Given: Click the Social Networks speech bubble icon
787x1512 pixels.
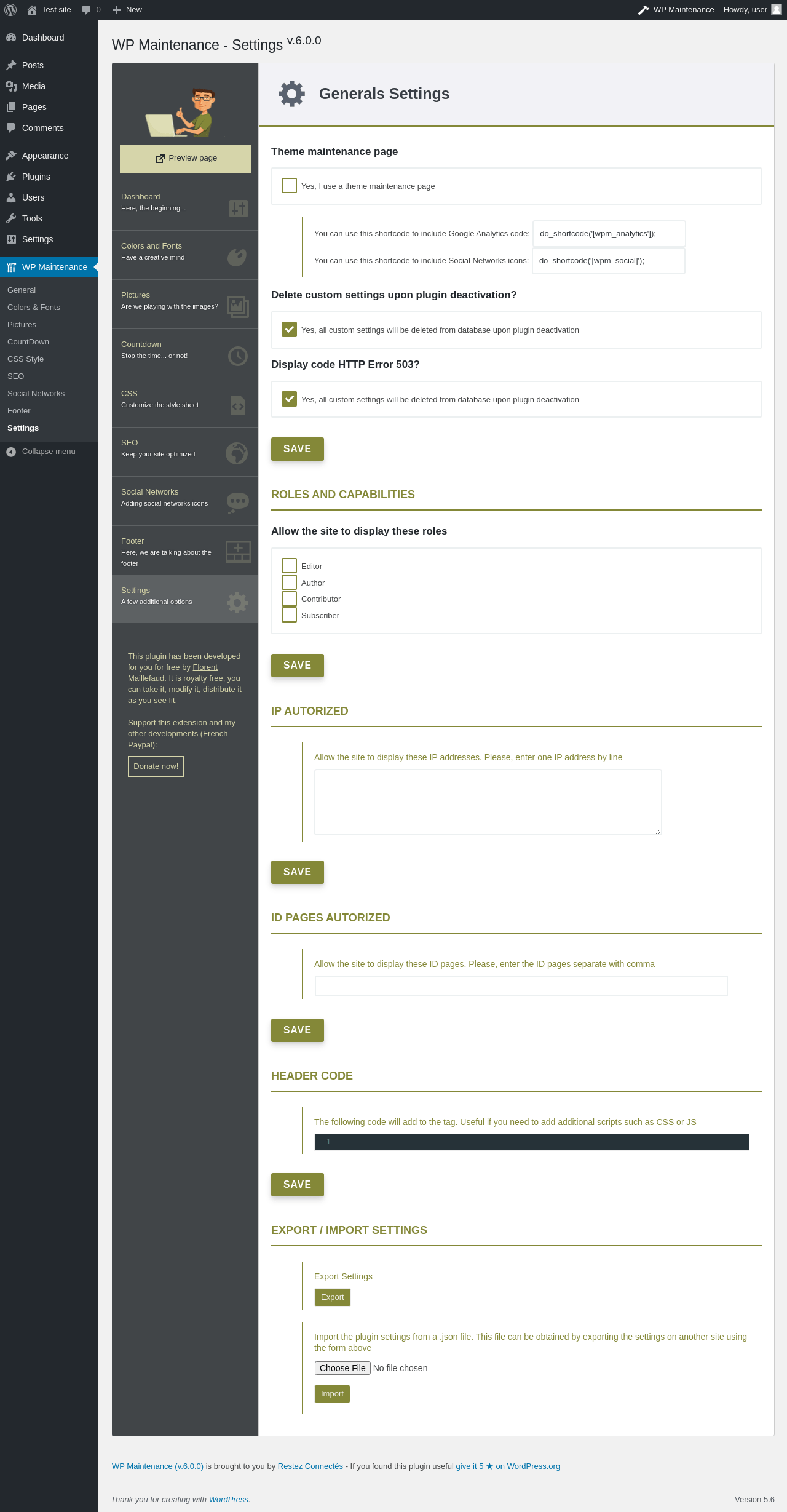Looking at the screenshot, I should pyautogui.click(x=238, y=503).
